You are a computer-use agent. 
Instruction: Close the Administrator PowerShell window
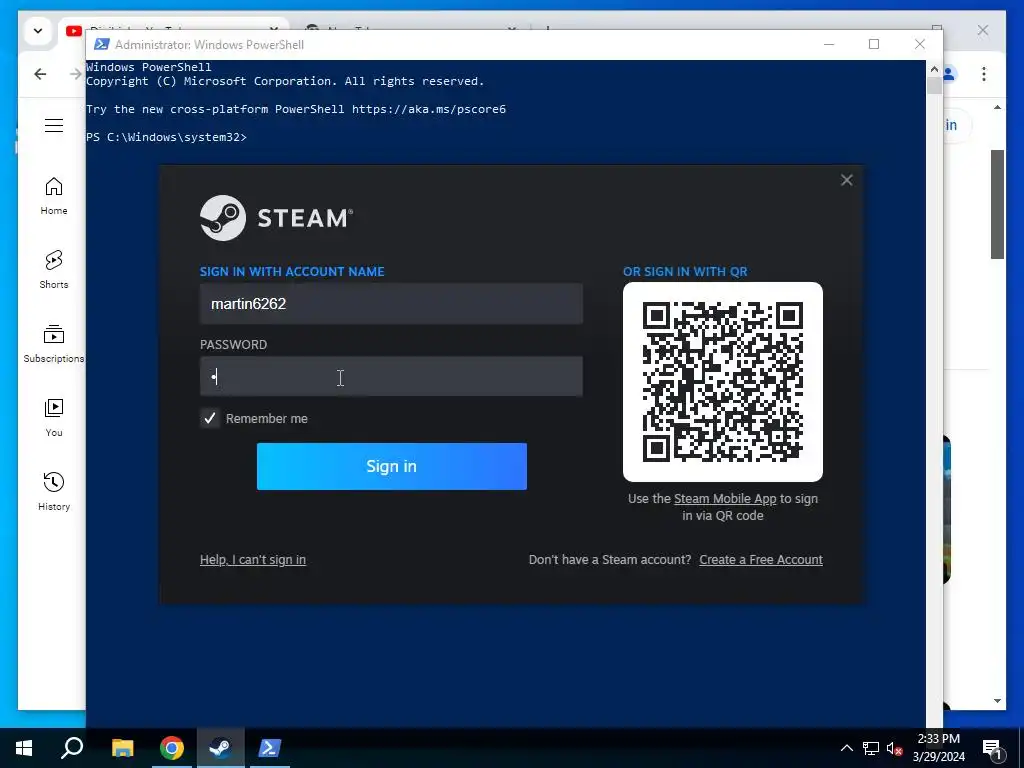pyautogui.click(x=920, y=44)
